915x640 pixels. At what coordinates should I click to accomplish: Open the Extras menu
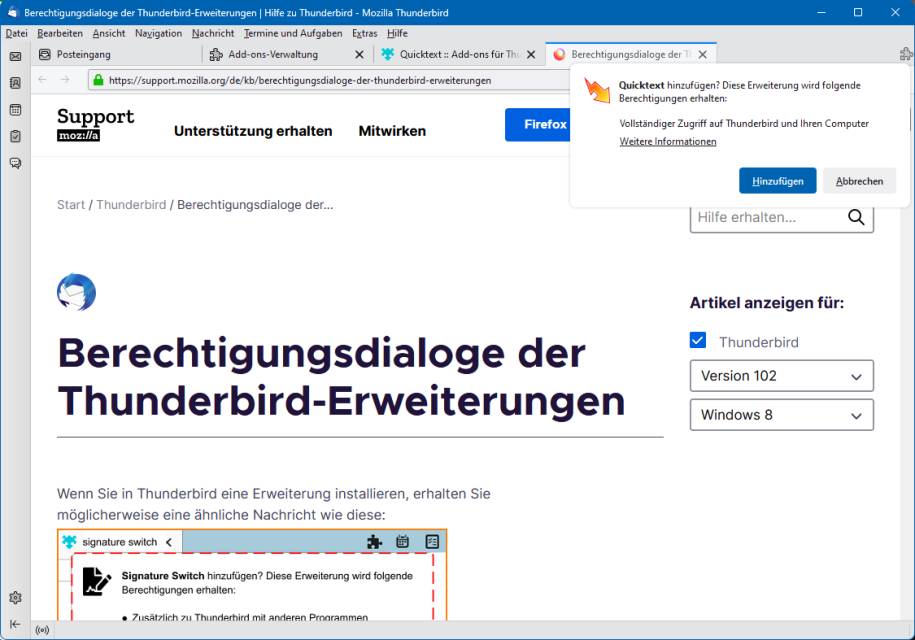[365, 33]
